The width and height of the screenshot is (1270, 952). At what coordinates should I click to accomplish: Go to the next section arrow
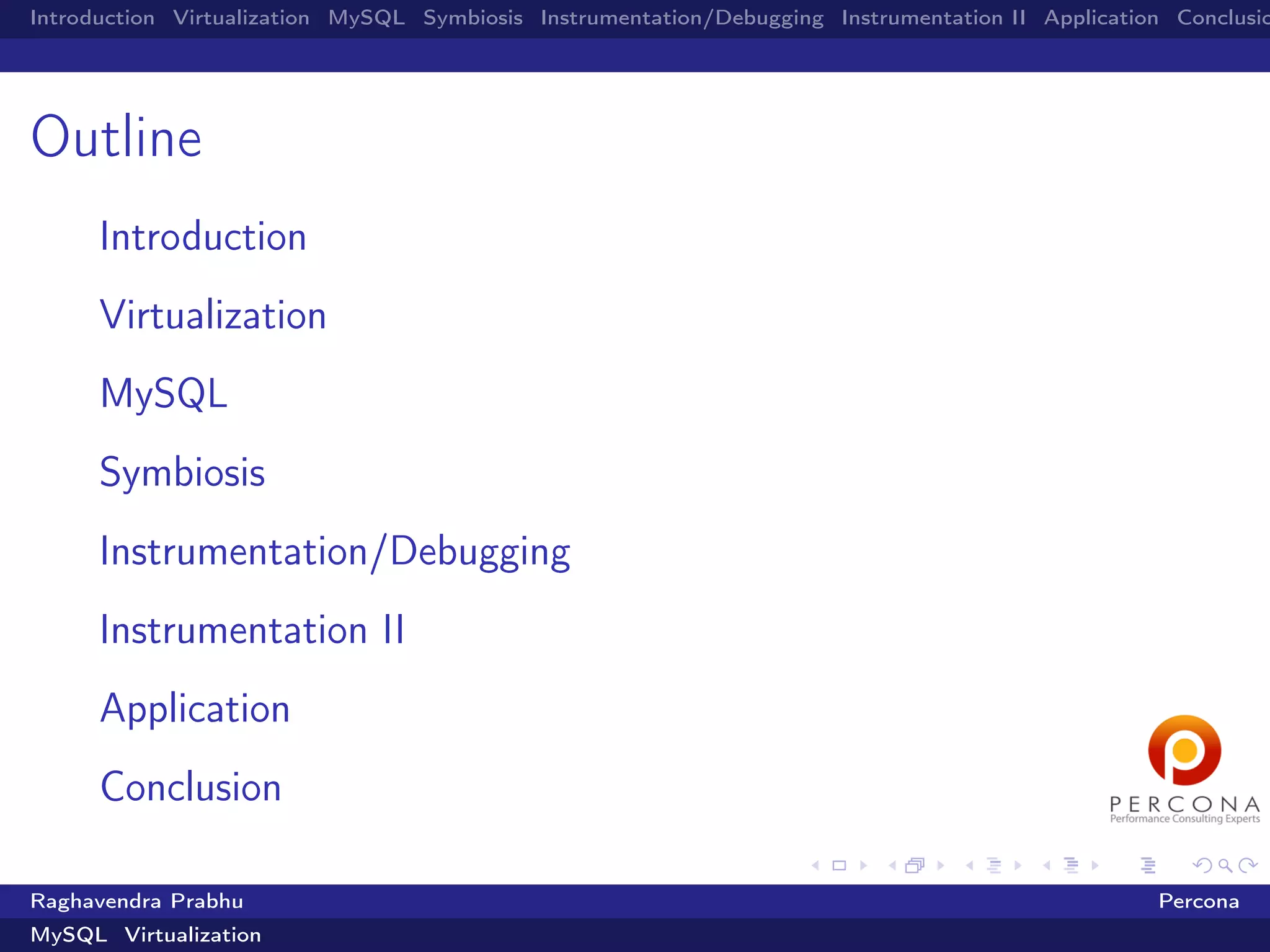[x=1095, y=865]
